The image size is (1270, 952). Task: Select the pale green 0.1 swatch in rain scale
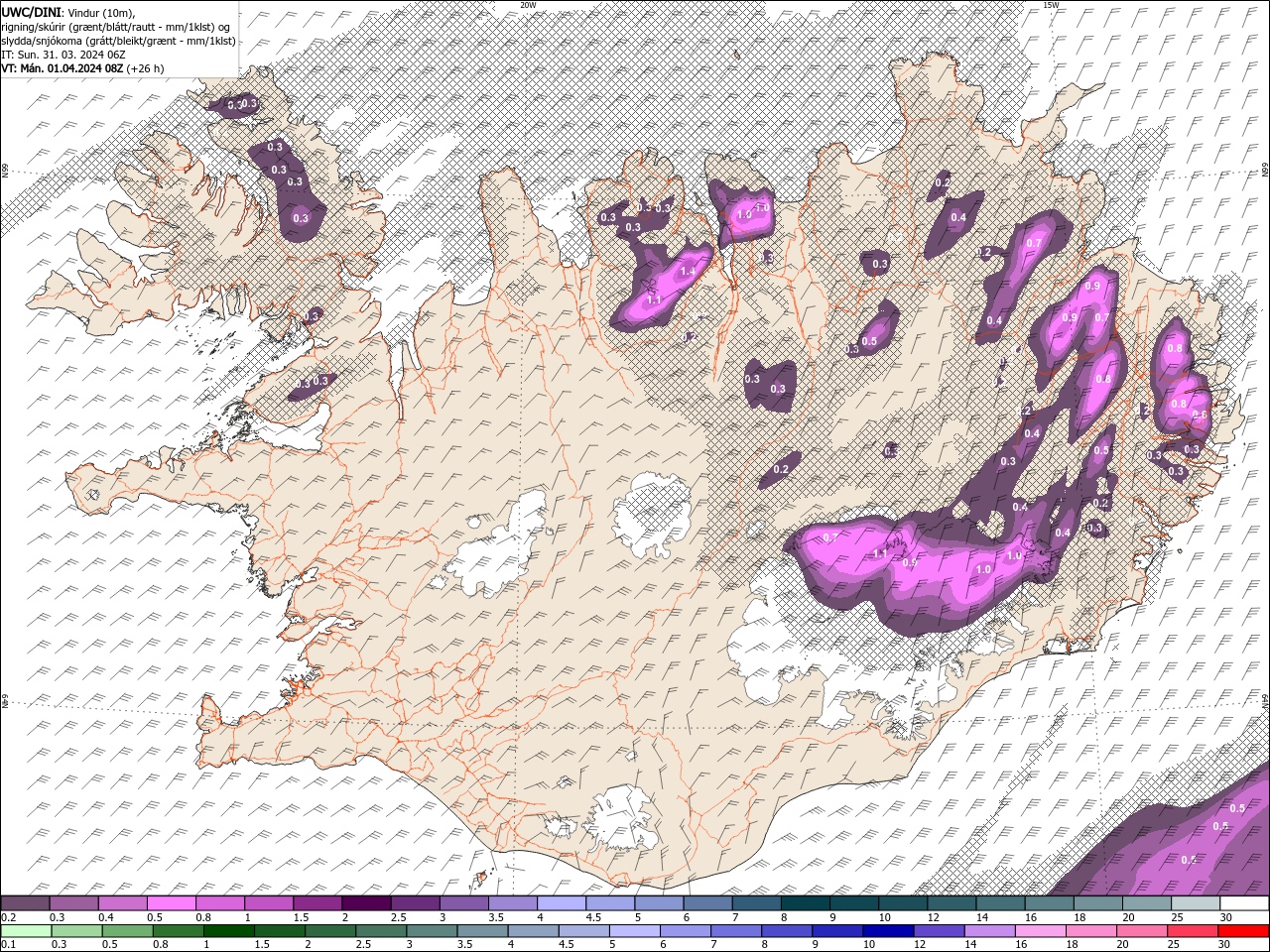pos(27,931)
